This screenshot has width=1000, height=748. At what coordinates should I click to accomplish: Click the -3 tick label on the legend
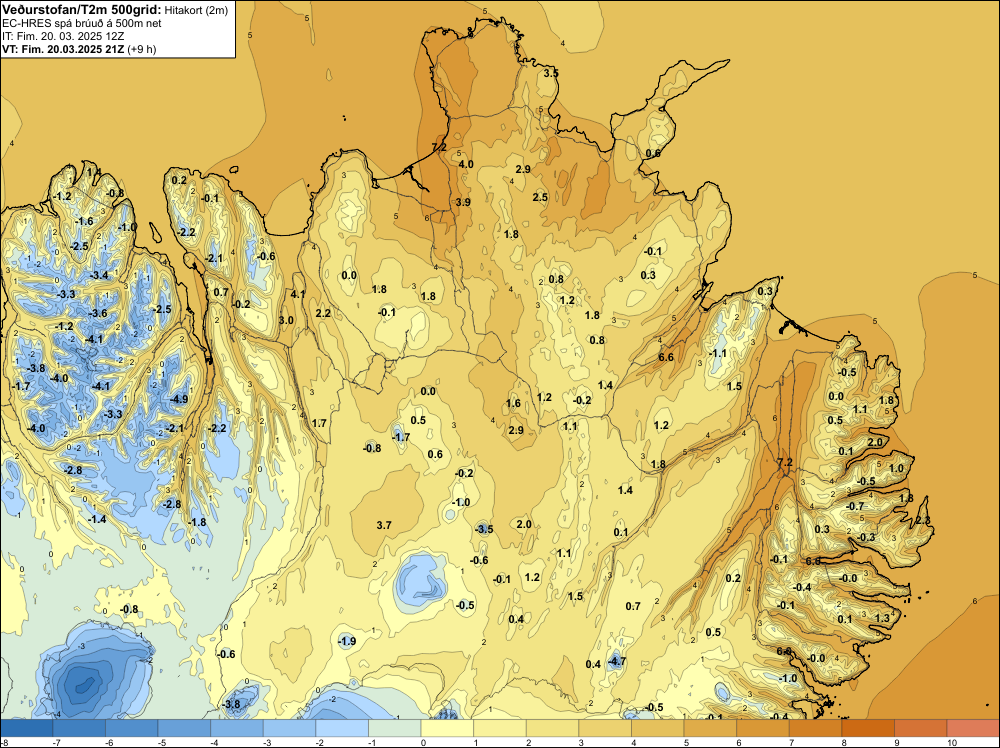click(x=266, y=743)
